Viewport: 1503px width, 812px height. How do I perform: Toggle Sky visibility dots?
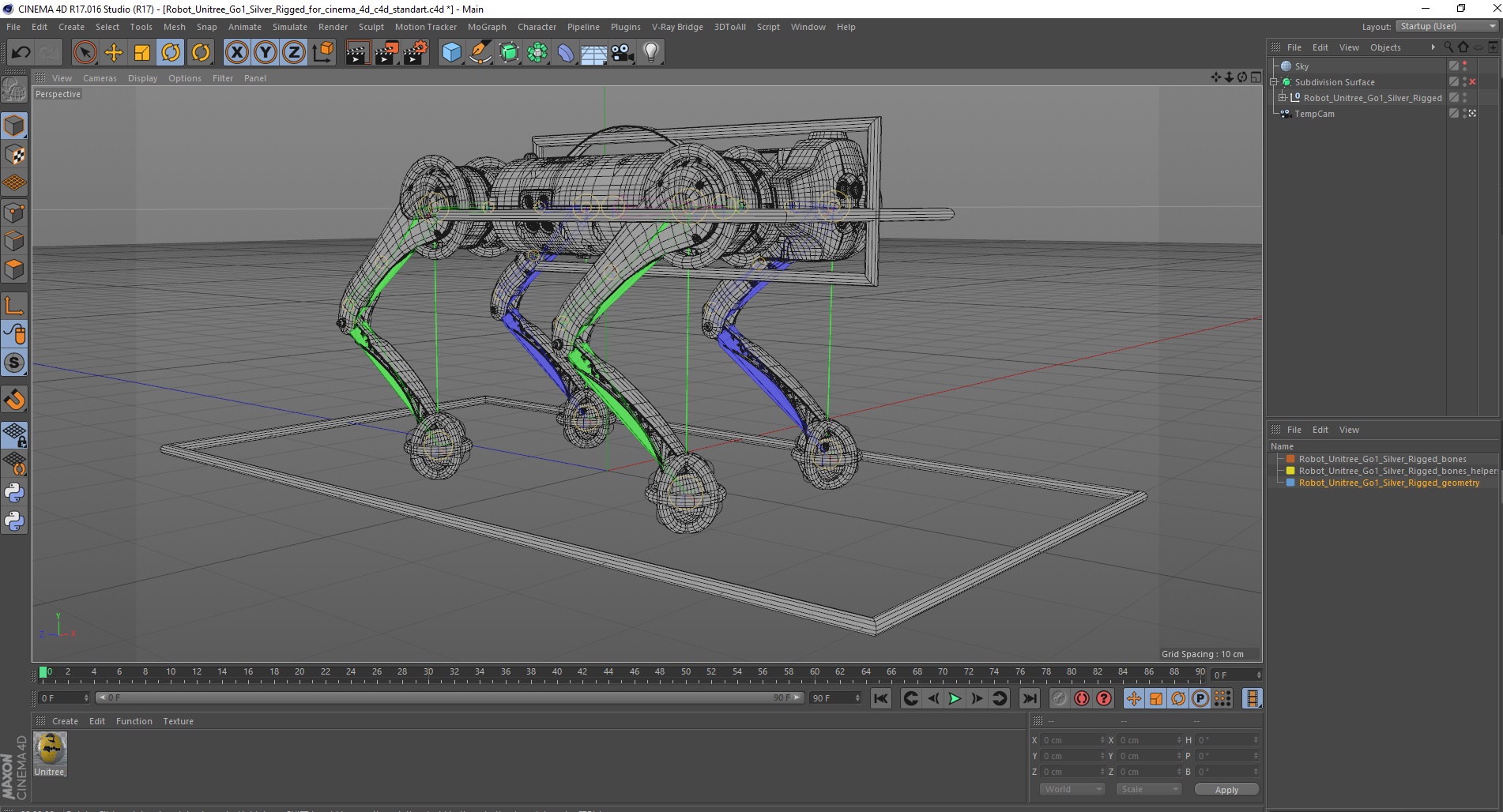[1464, 66]
